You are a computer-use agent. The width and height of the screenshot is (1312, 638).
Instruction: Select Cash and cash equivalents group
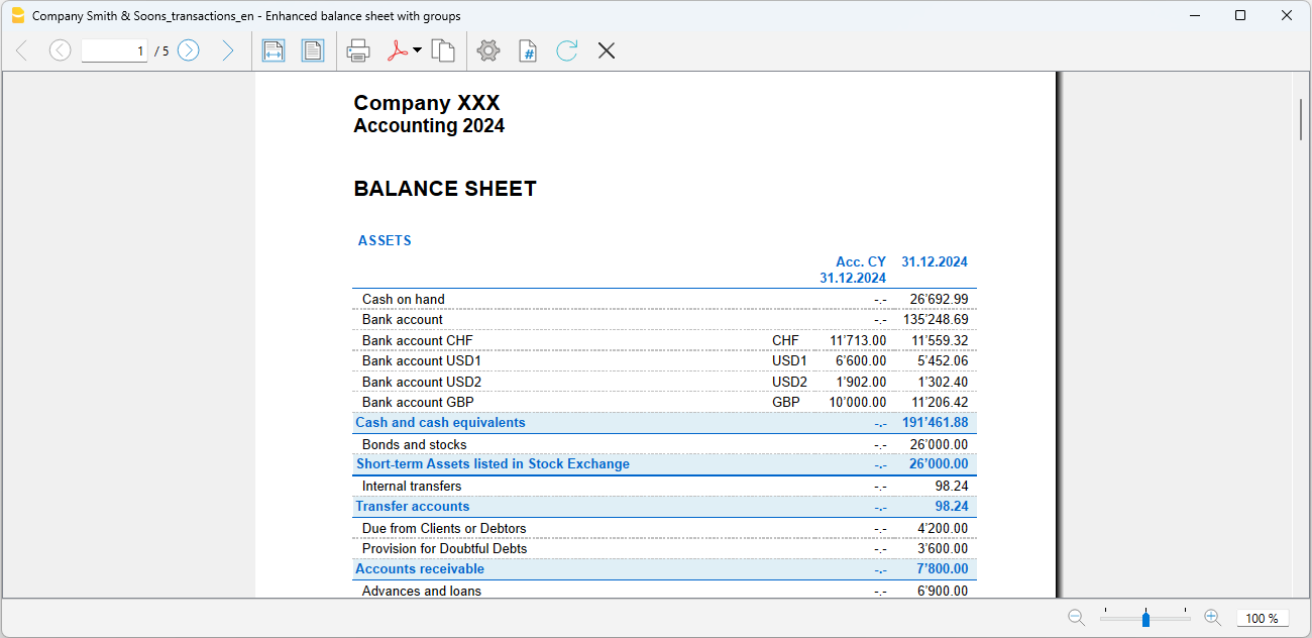click(441, 423)
